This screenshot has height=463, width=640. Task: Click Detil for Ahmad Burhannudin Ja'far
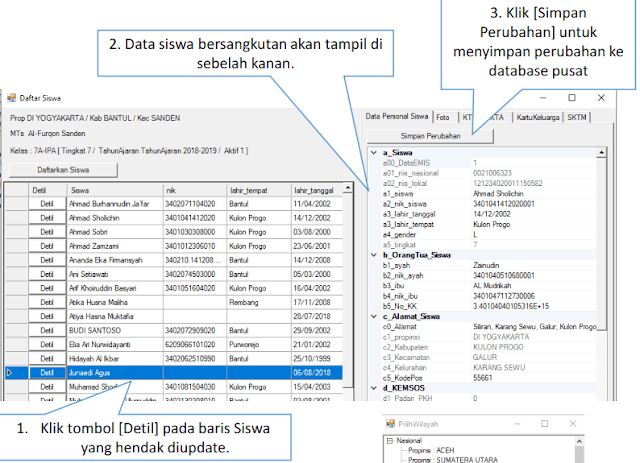47,204
